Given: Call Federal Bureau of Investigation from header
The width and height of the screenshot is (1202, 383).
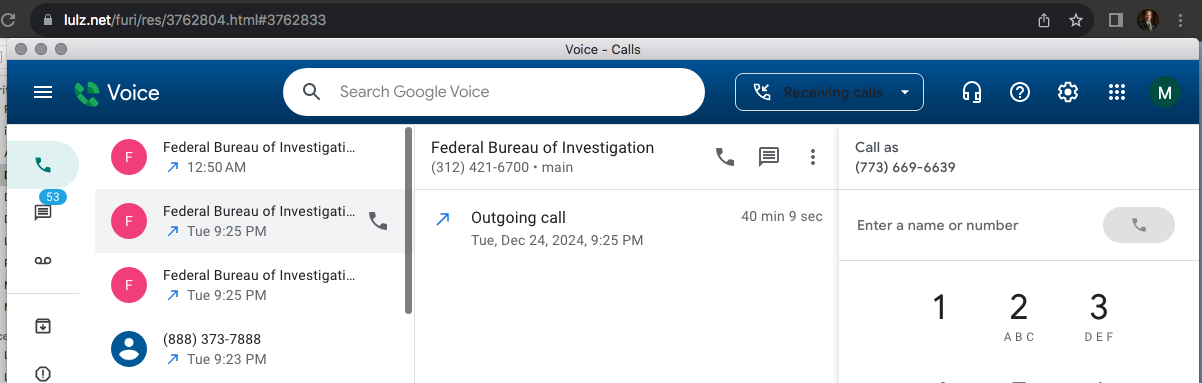Looking at the screenshot, I should pos(725,156).
